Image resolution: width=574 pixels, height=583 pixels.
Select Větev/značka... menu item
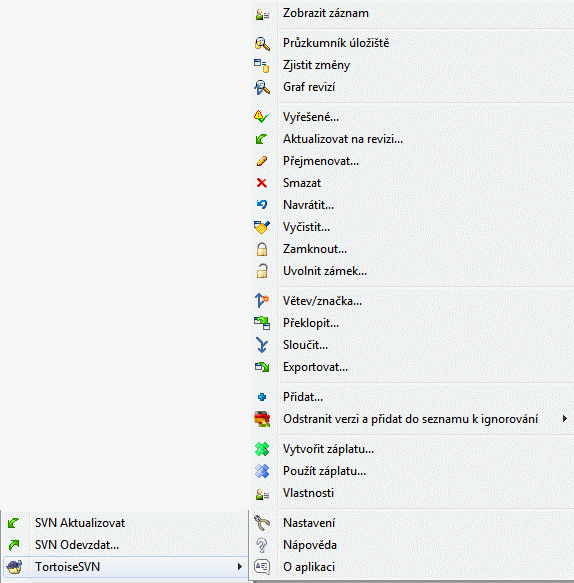pyautogui.click(x=413, y=301)
